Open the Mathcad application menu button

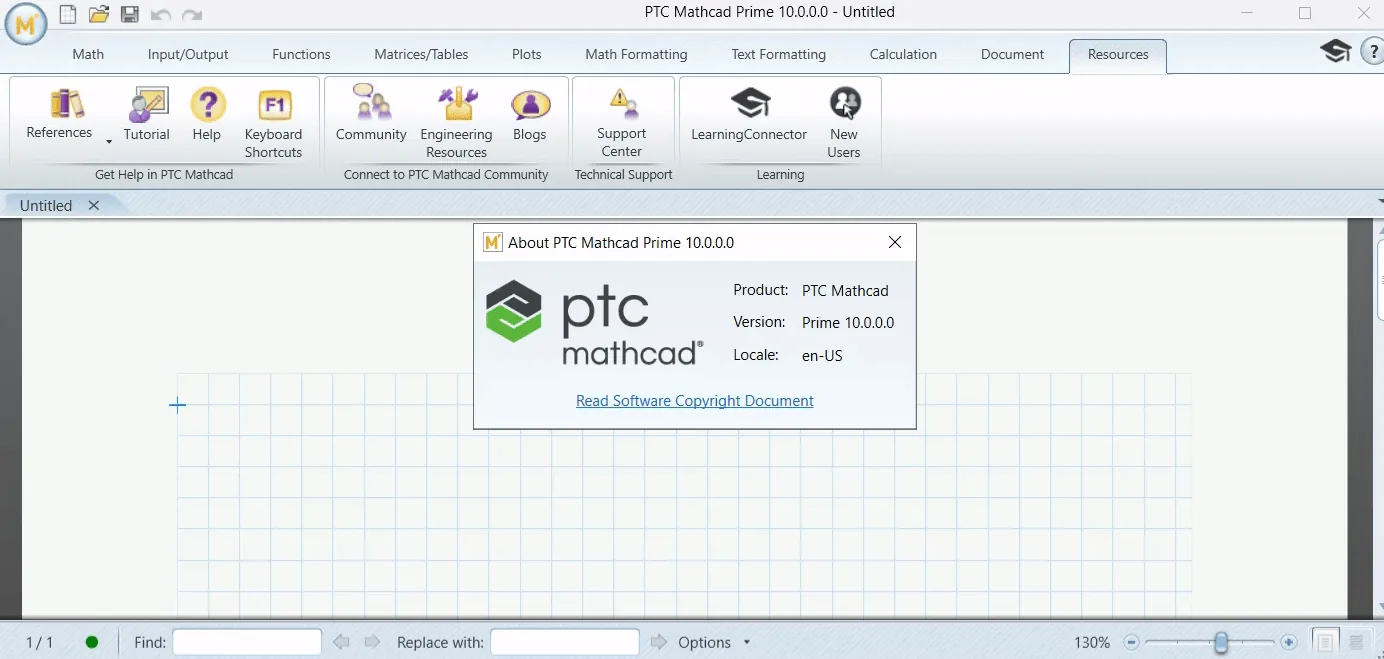click(26, 24)
